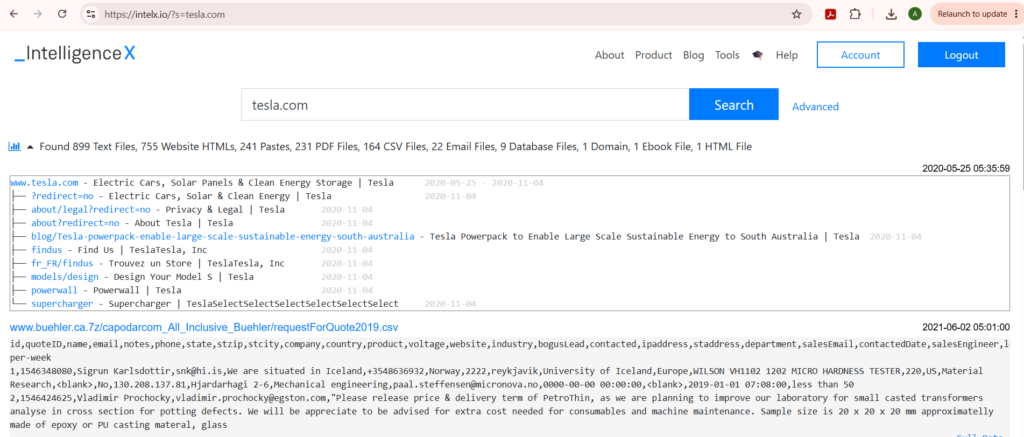
Task: Bookmark this page with the star icon
Action: tap(796, 14)
